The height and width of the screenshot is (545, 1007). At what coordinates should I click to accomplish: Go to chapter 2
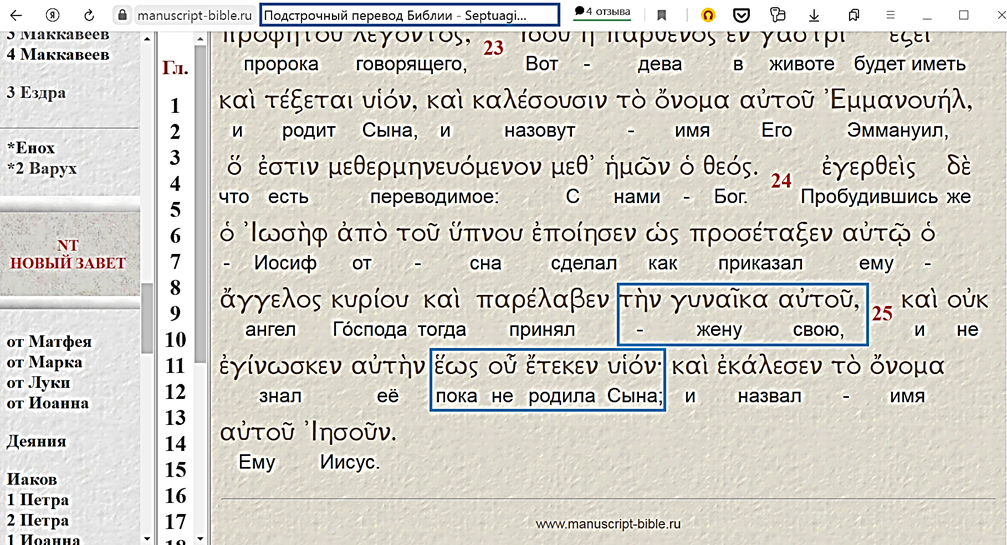coord(175,132)
